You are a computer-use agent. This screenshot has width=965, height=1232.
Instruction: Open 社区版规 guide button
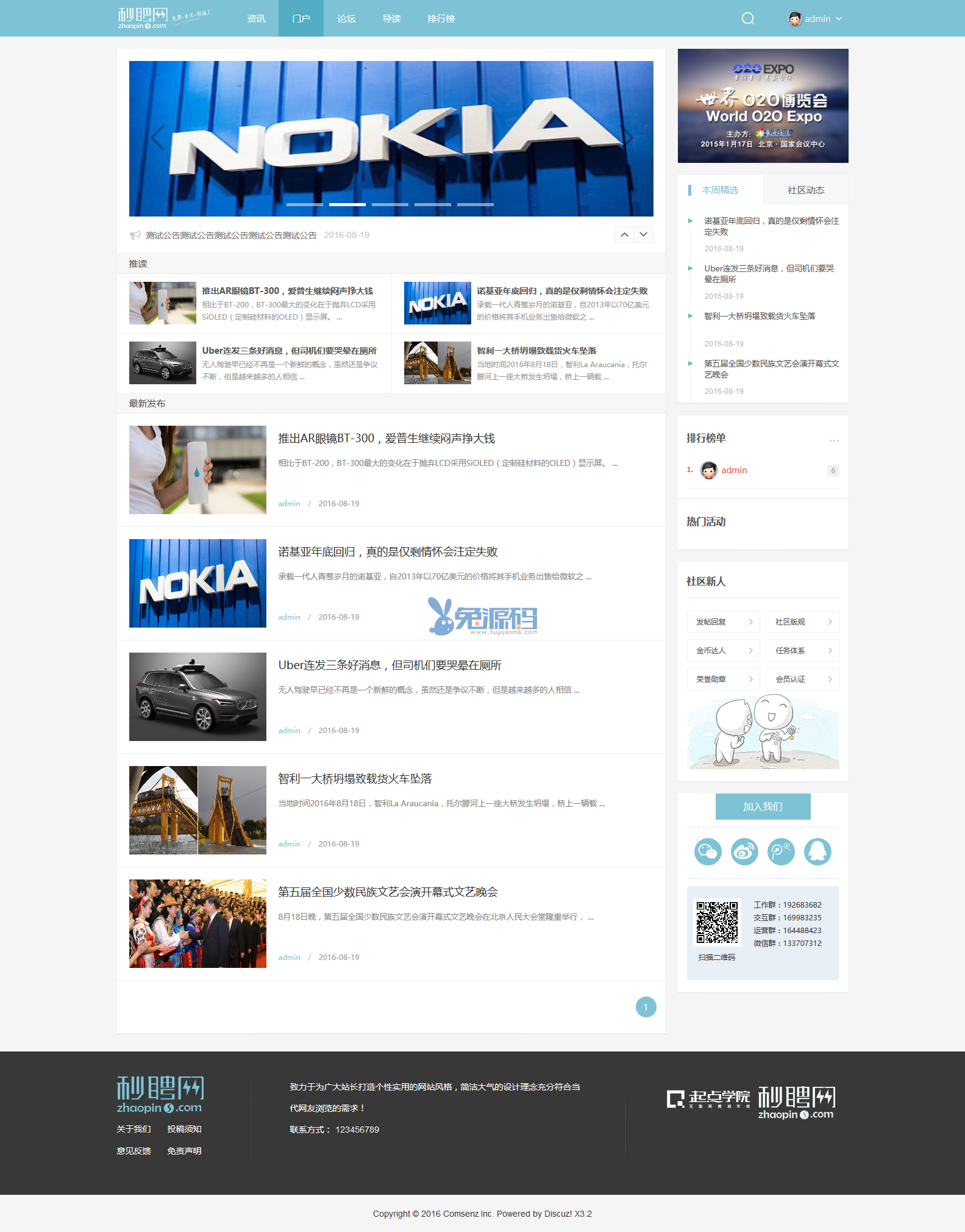(x=803, y=622)
